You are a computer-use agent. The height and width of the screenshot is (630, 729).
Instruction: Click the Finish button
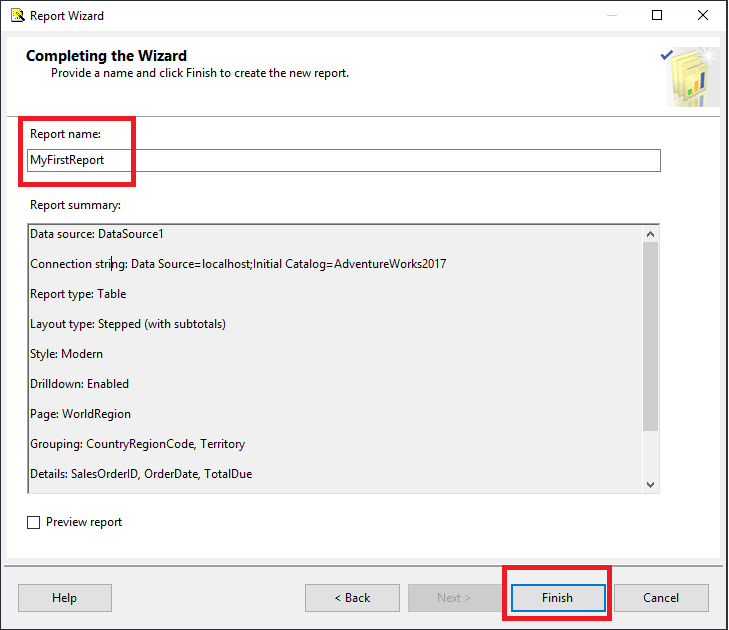tap(558, 598)
